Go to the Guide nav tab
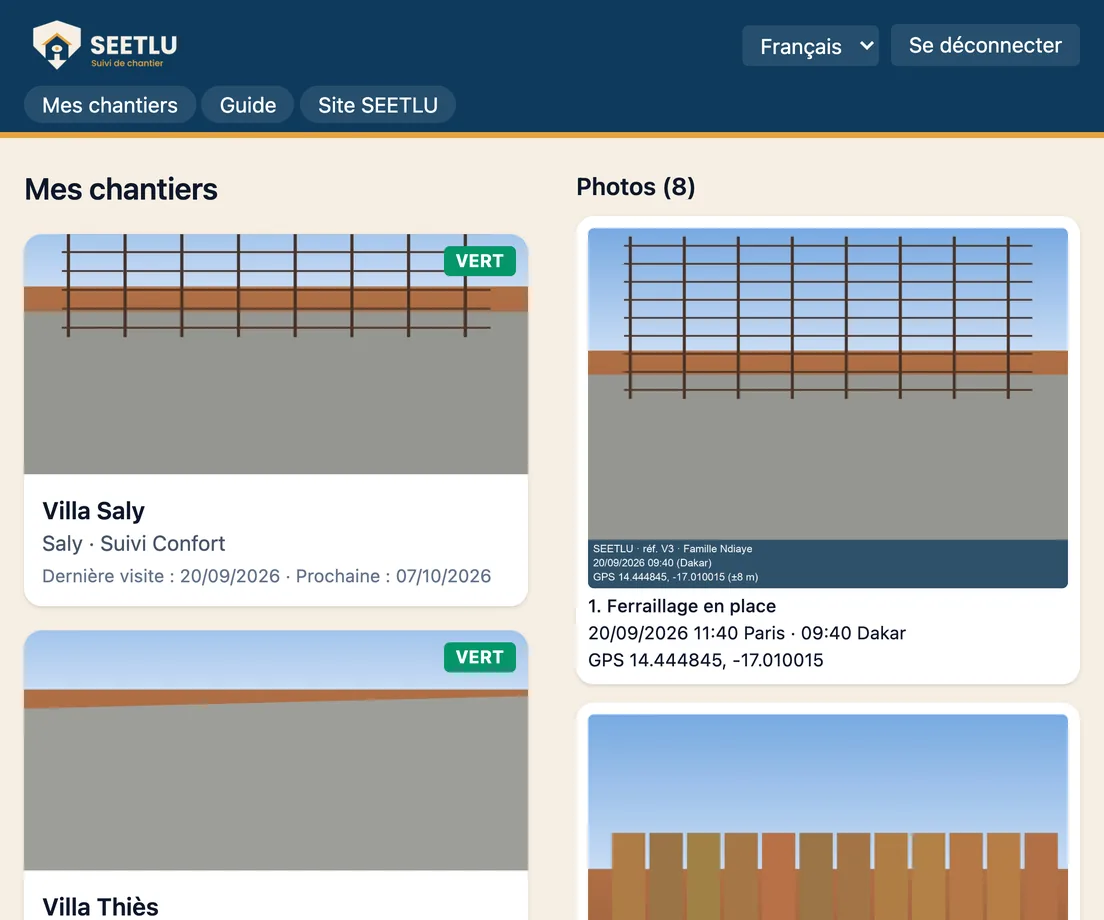 pos(248,105)
